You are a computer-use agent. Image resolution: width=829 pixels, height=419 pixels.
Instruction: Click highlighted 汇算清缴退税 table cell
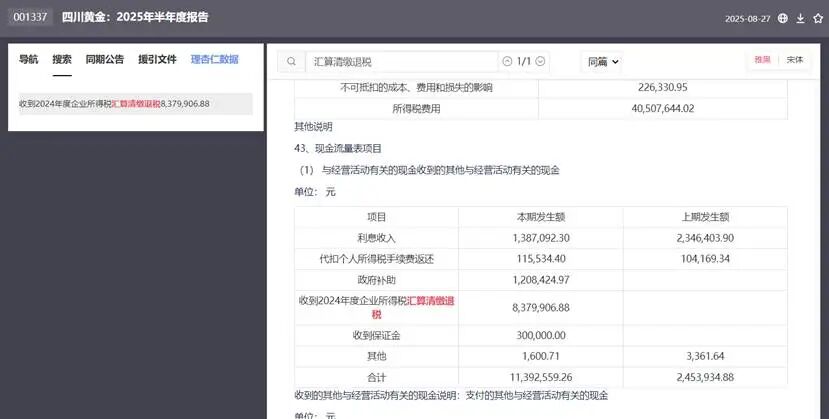tap(376, 308)
